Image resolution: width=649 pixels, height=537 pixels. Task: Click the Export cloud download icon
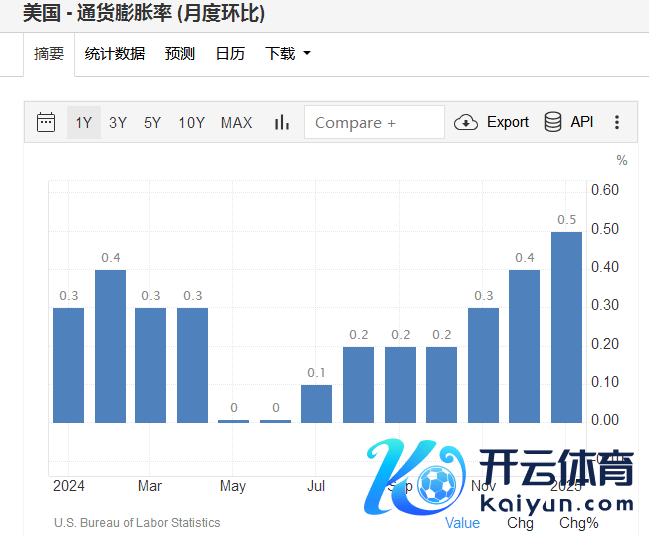pos(466,123)
